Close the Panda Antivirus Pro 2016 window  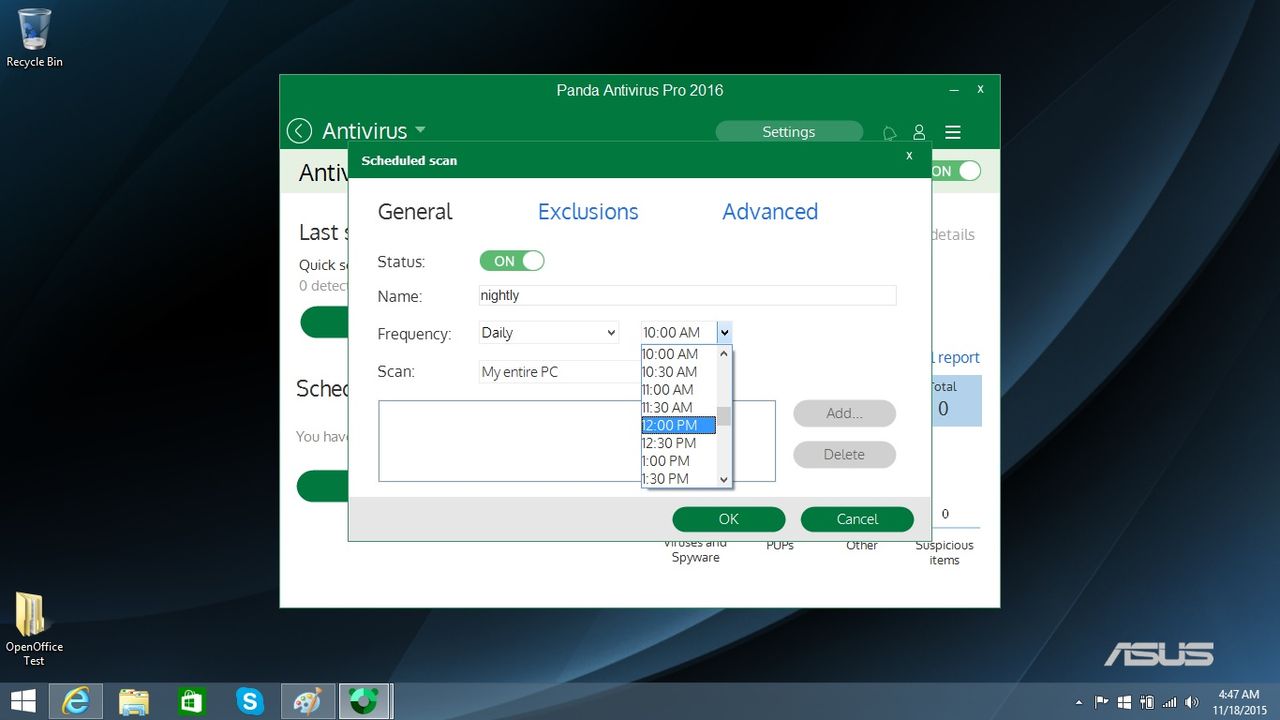(981, 89)
